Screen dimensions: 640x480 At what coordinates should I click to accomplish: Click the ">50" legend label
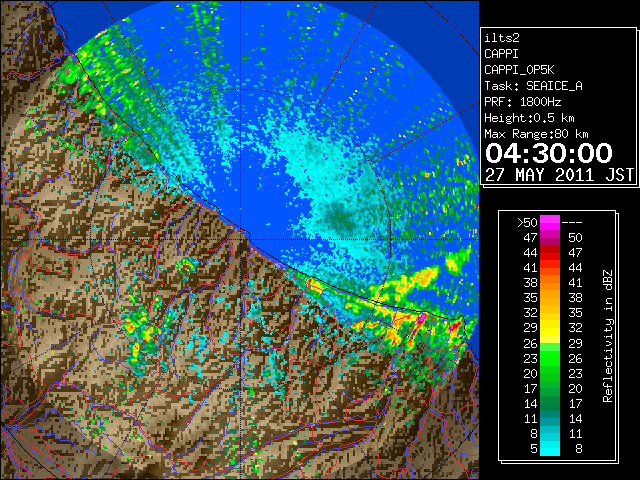click(527, 223)
